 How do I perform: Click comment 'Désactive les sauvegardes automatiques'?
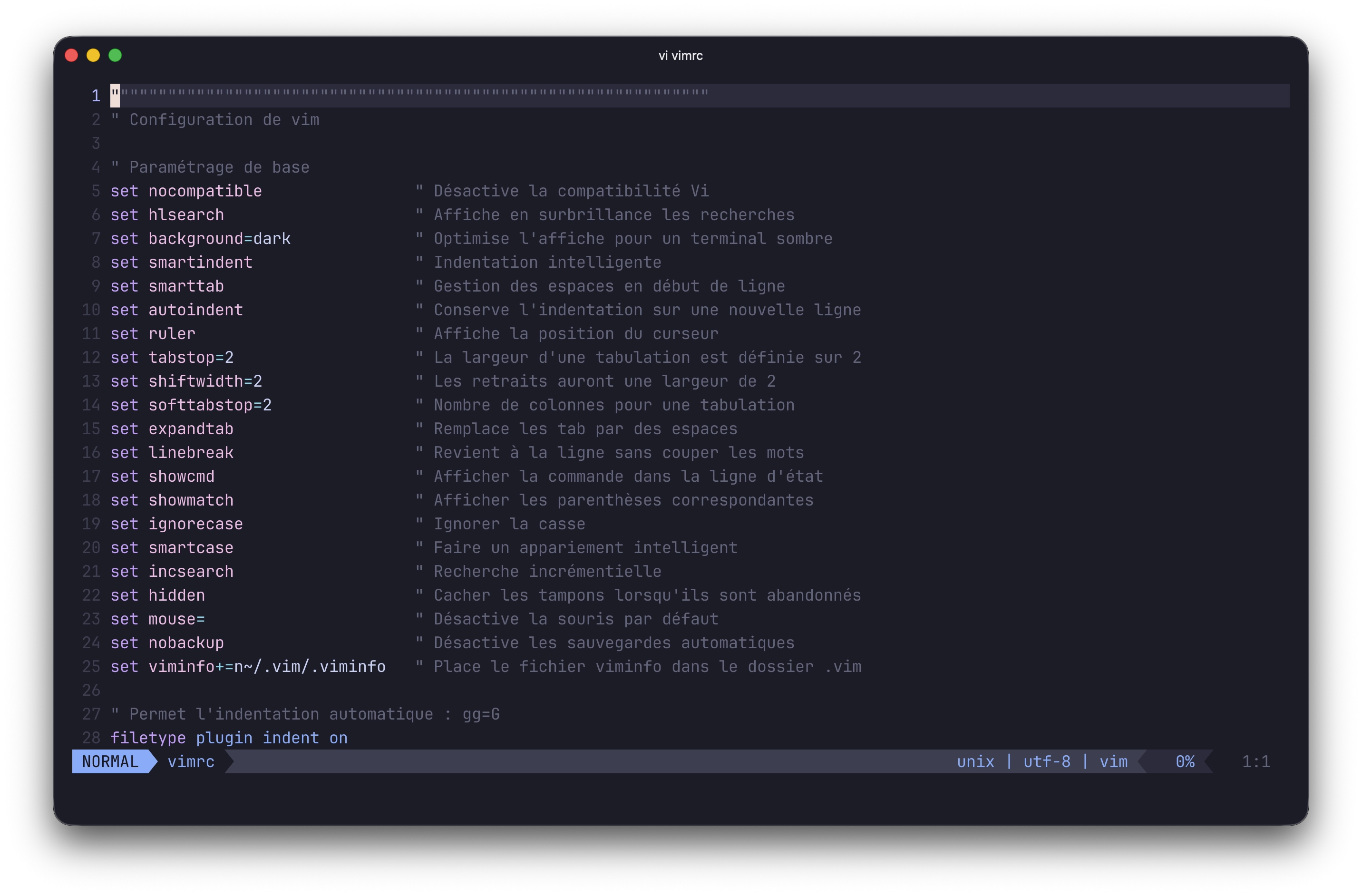(614, 643)
